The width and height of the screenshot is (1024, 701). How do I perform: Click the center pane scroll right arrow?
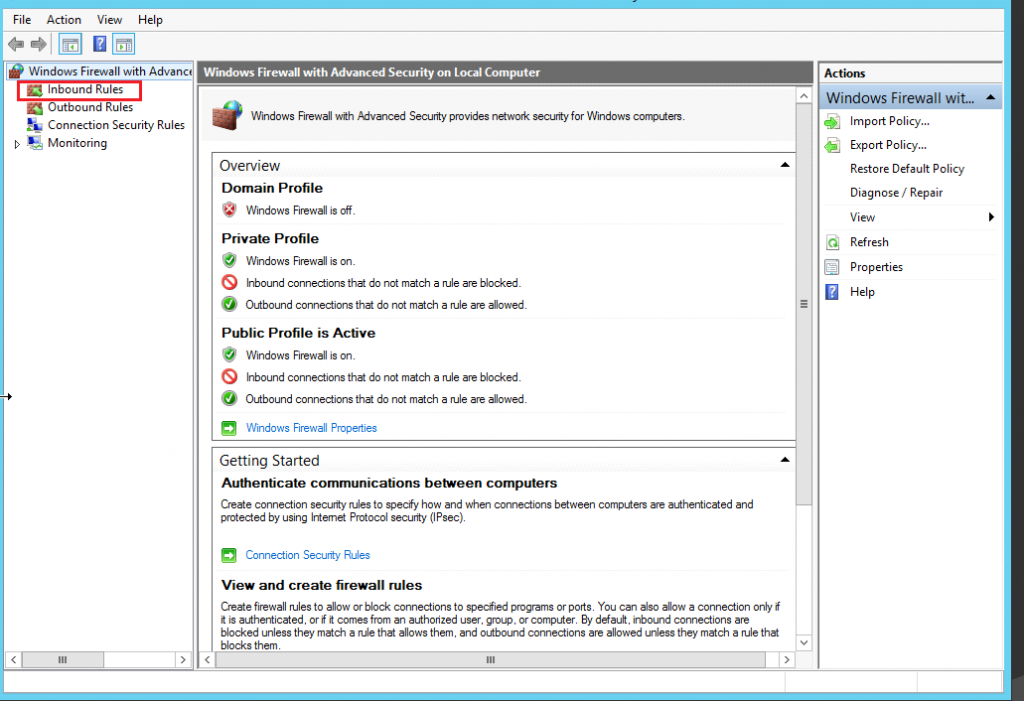pos(787,660)
